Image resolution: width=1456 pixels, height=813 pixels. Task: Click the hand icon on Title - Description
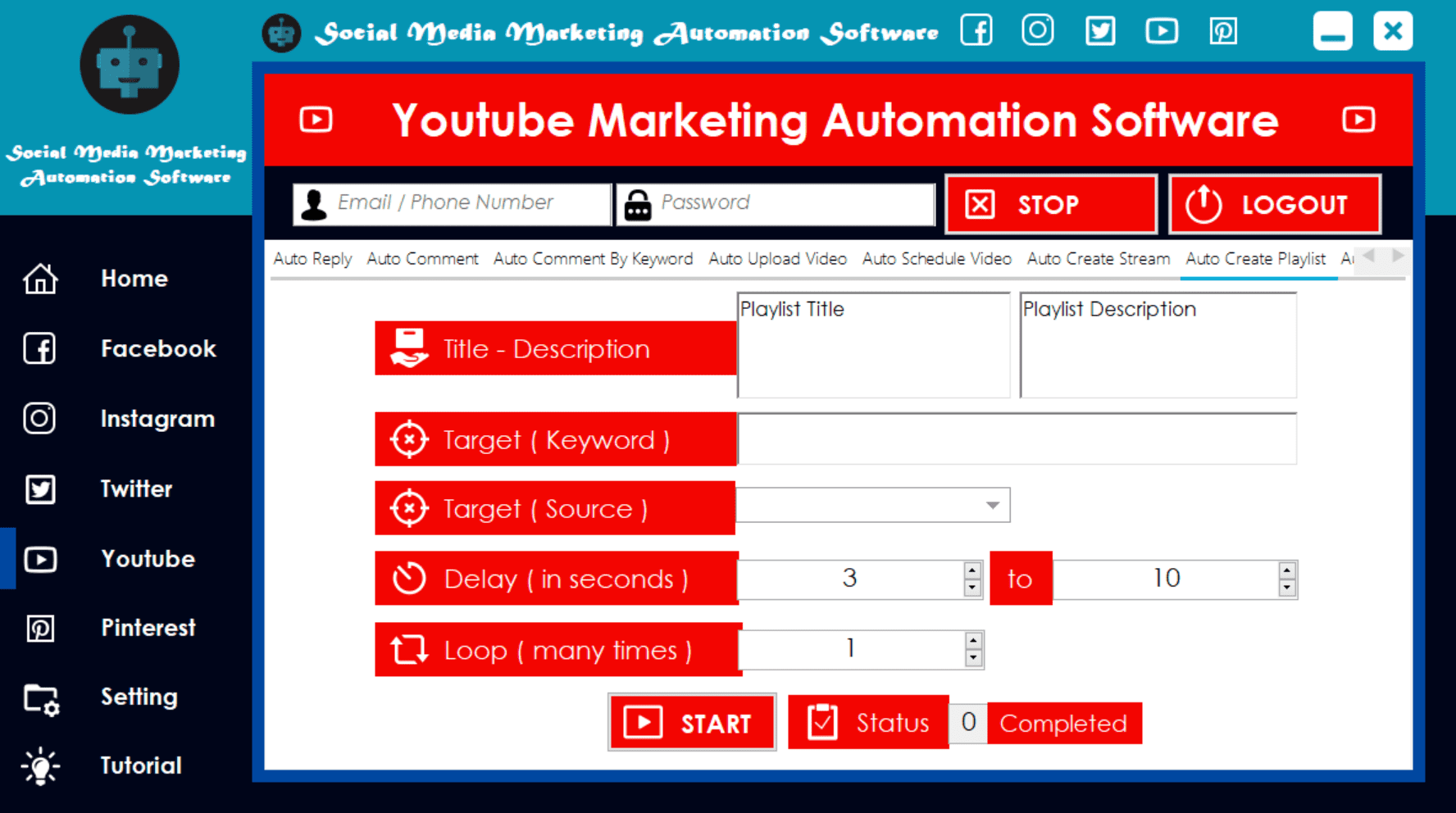409,348
